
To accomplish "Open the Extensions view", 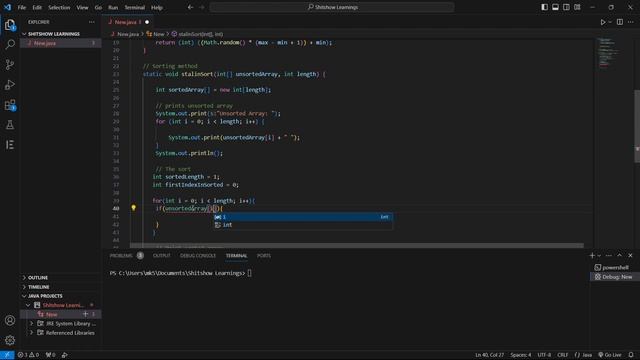I will pos(10,105).
